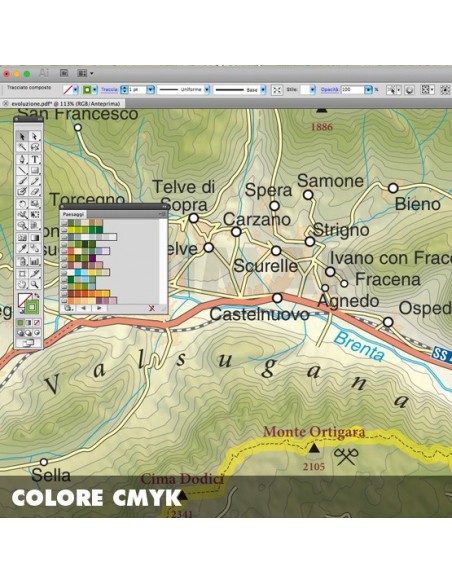Reset default fill and stroke icon
The width and height of the screenshot is (452, 584).
[21, 311]
